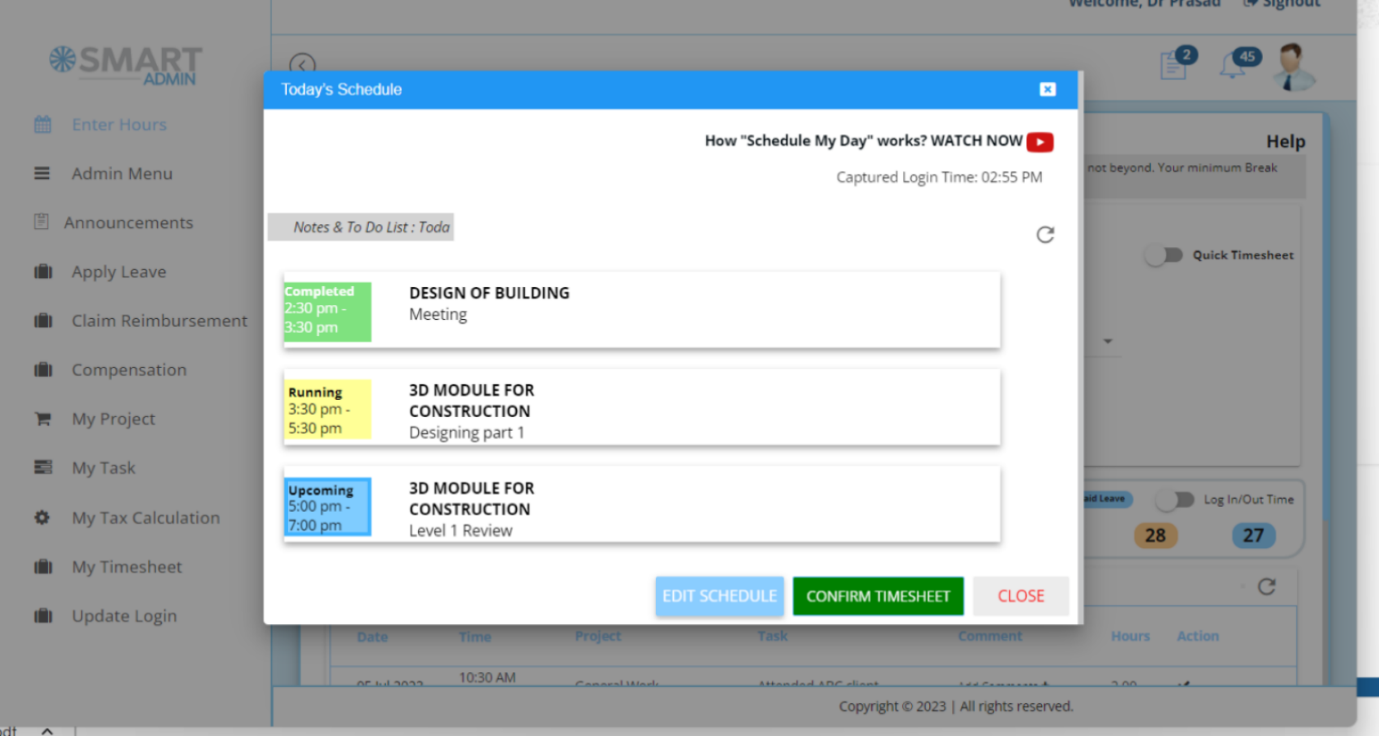Screen dimensions: 1379x736
Task: Go to My Timesheet in sidebar
Action: pos(127,567)
